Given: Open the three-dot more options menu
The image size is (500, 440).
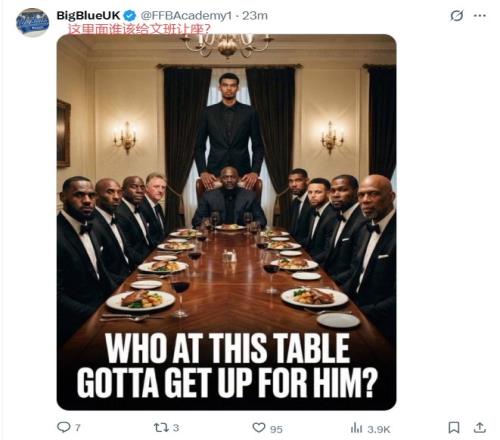Looking at the screenshot, I should tap(480, 16).
